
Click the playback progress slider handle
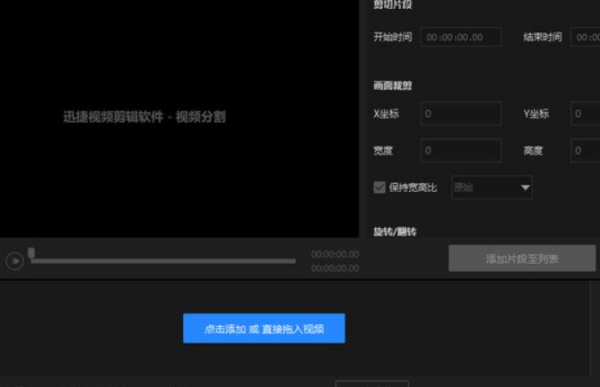pyautogui.click(x=31, y=253)
